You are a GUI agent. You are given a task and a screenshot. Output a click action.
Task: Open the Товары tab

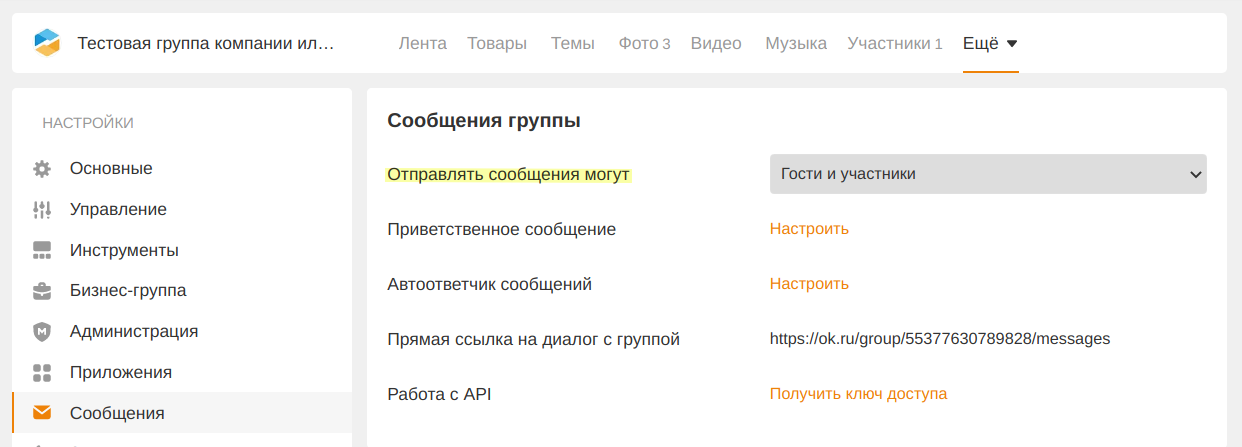coord(497,43)
